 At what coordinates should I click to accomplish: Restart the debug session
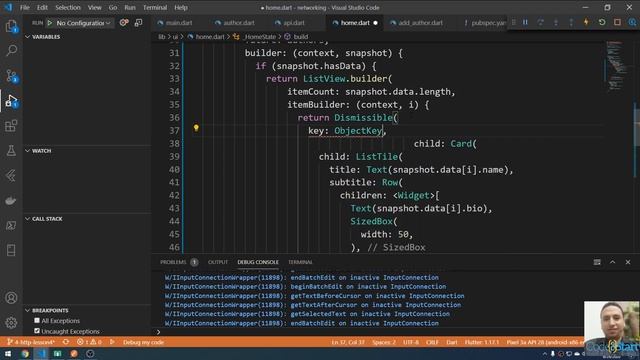[x=602, y=22]
